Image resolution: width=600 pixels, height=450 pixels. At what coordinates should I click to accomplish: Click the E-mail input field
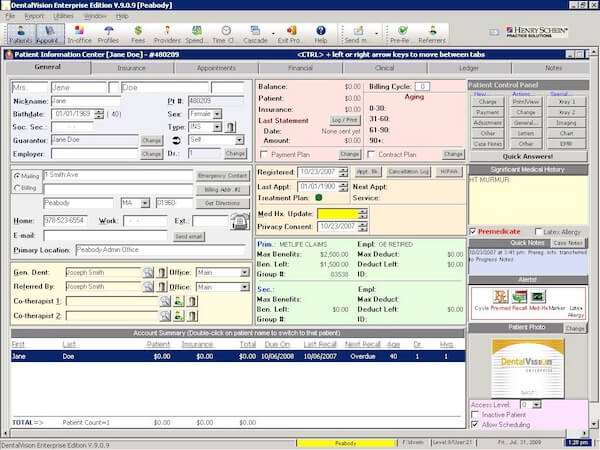tap(105, 236)
